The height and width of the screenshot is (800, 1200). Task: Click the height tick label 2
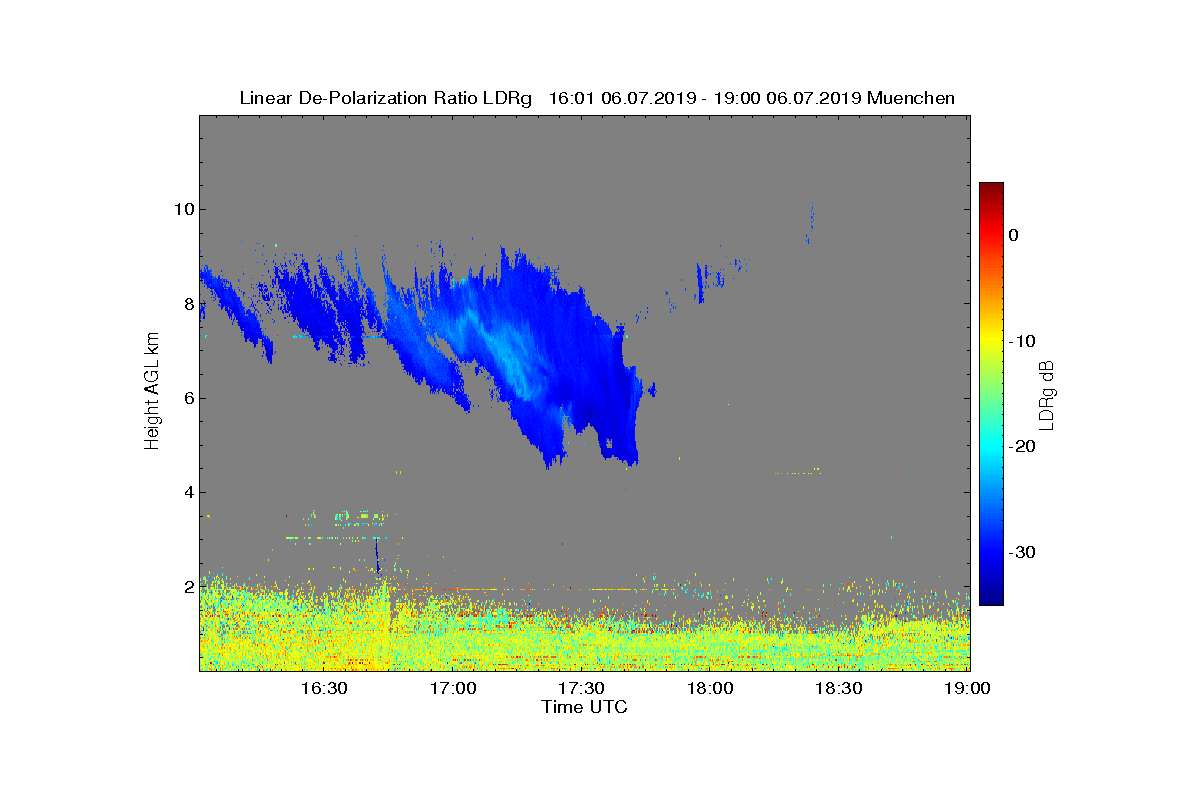click(187, 586)
